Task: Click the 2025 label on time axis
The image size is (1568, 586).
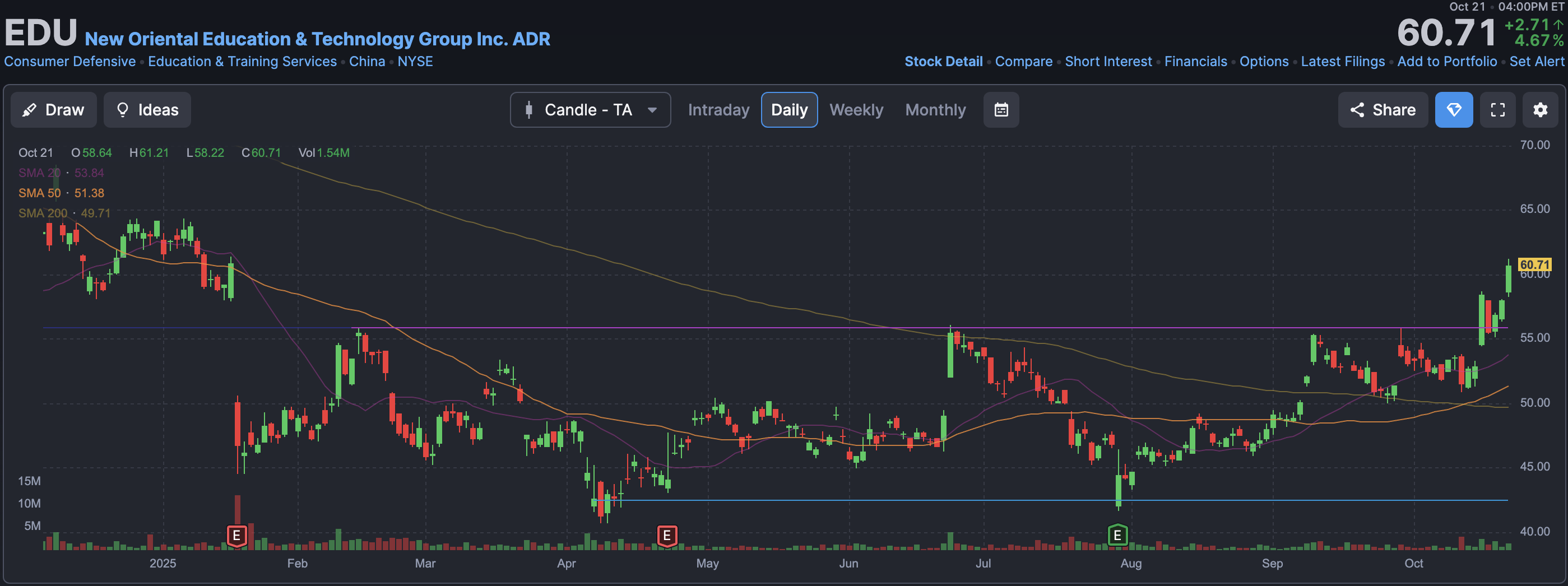Action: 163,564
